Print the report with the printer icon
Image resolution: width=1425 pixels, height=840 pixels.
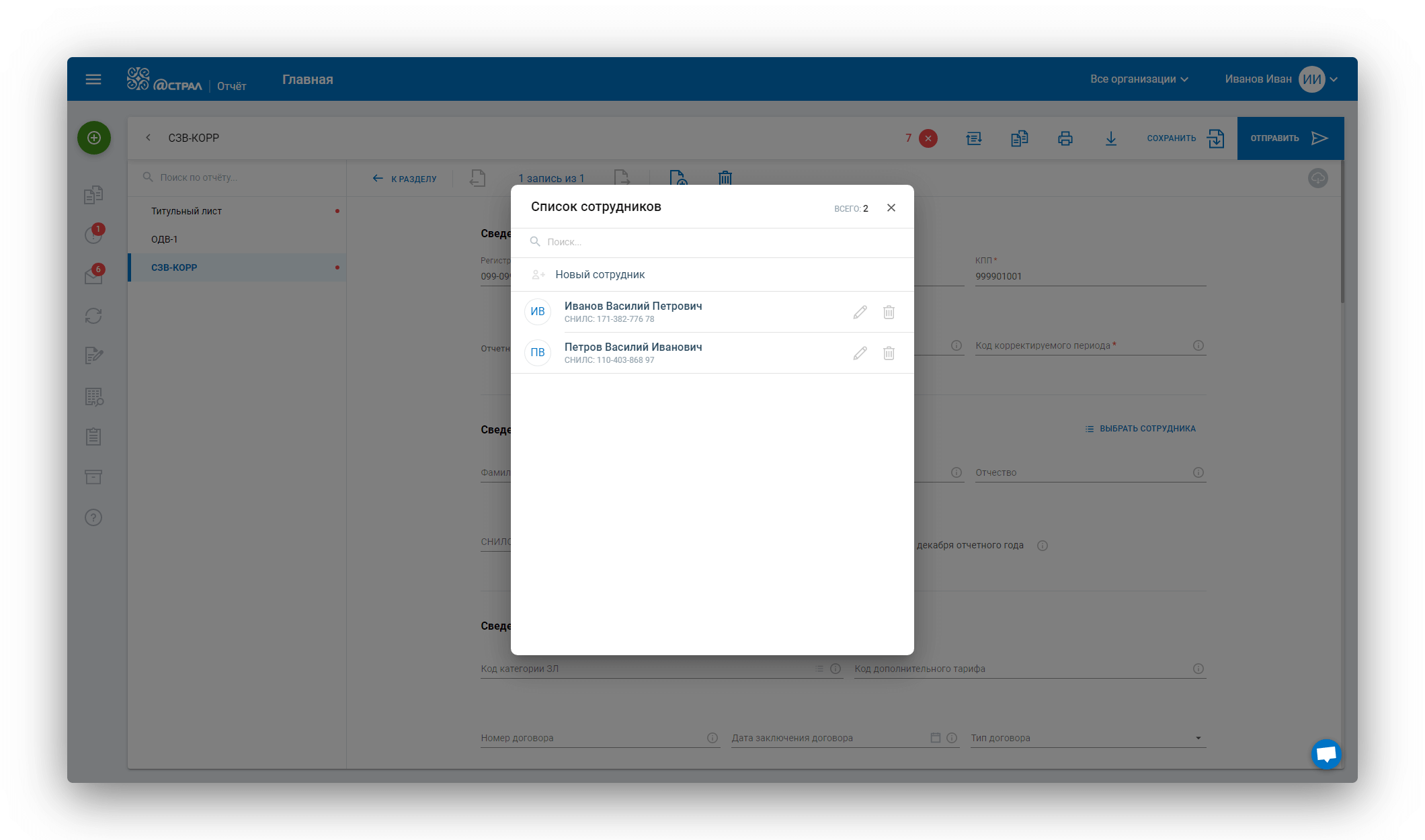pos(1065,138)
